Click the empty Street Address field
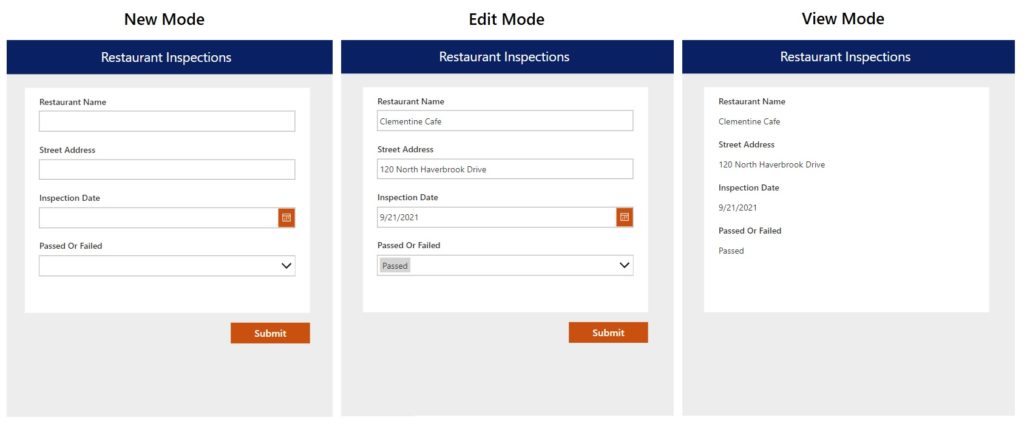The image size is (1024, 429). coord(167,169)
